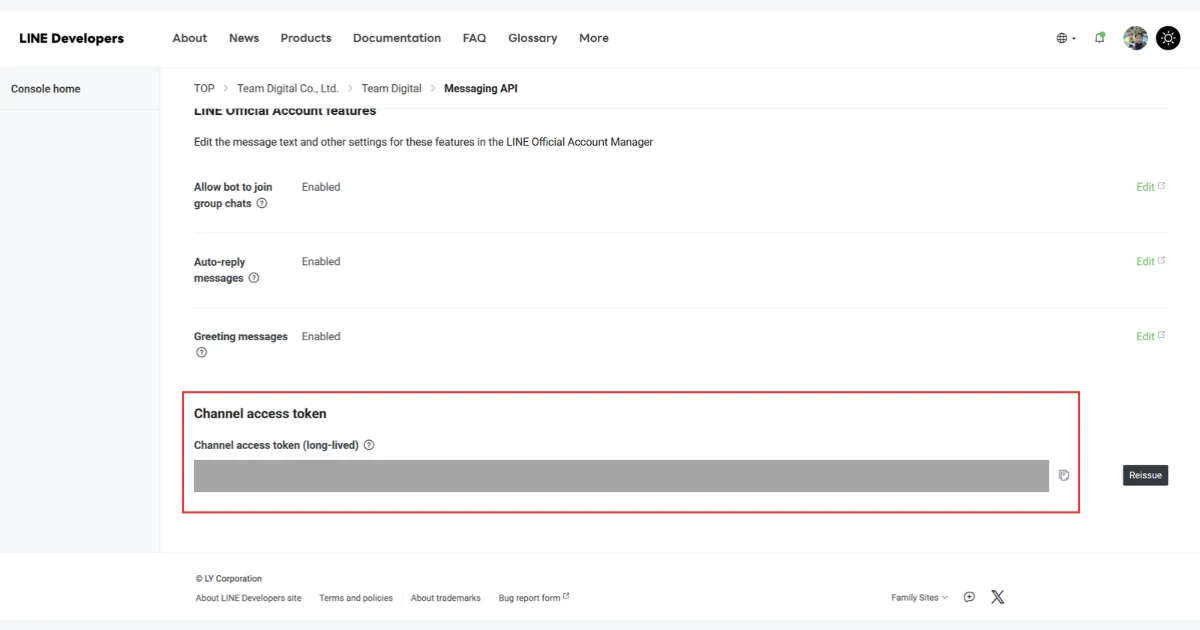1200x630 pixels.
Task: Open the language globe dropdown
Action: pyautogui.click(x=1066, y=38)
